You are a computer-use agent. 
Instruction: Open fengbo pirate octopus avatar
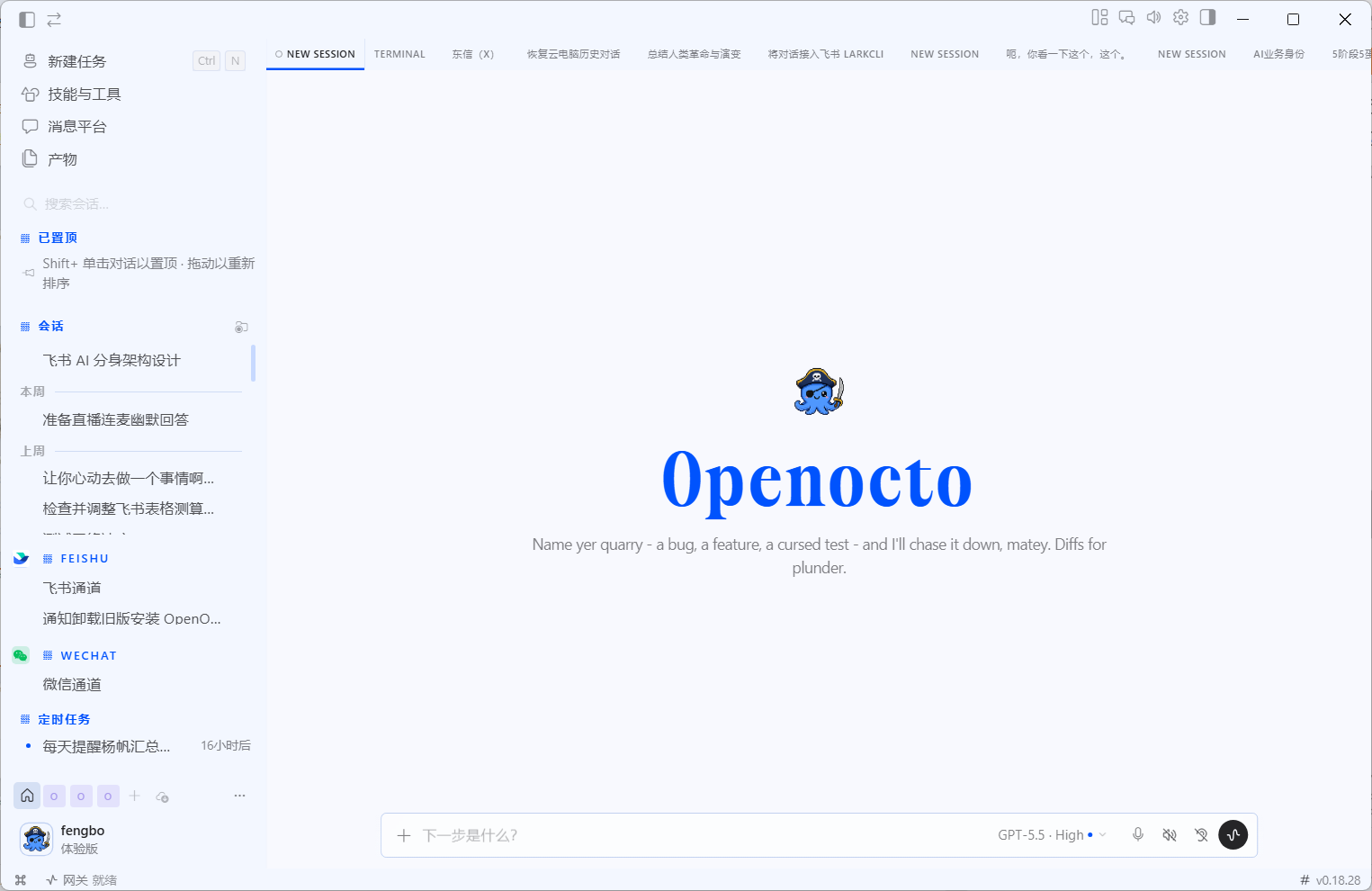click(x=36, y=839)
